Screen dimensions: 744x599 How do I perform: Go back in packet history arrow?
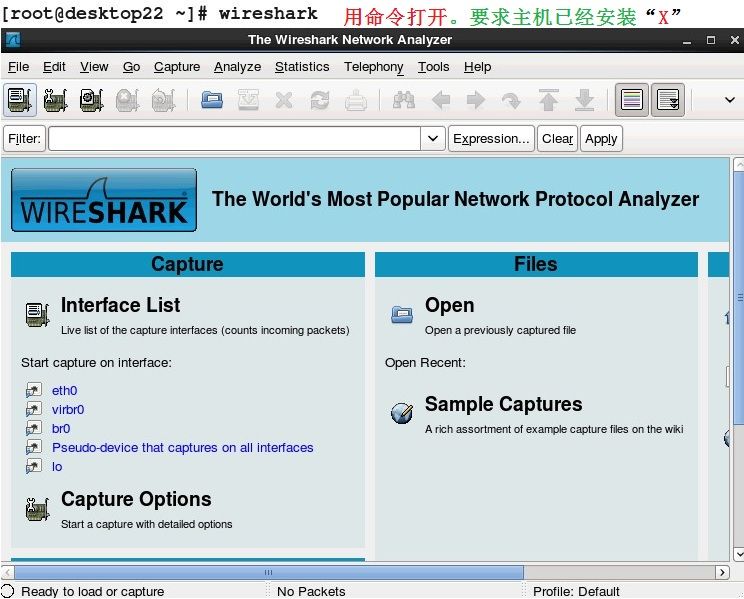(x=441, y=100)
